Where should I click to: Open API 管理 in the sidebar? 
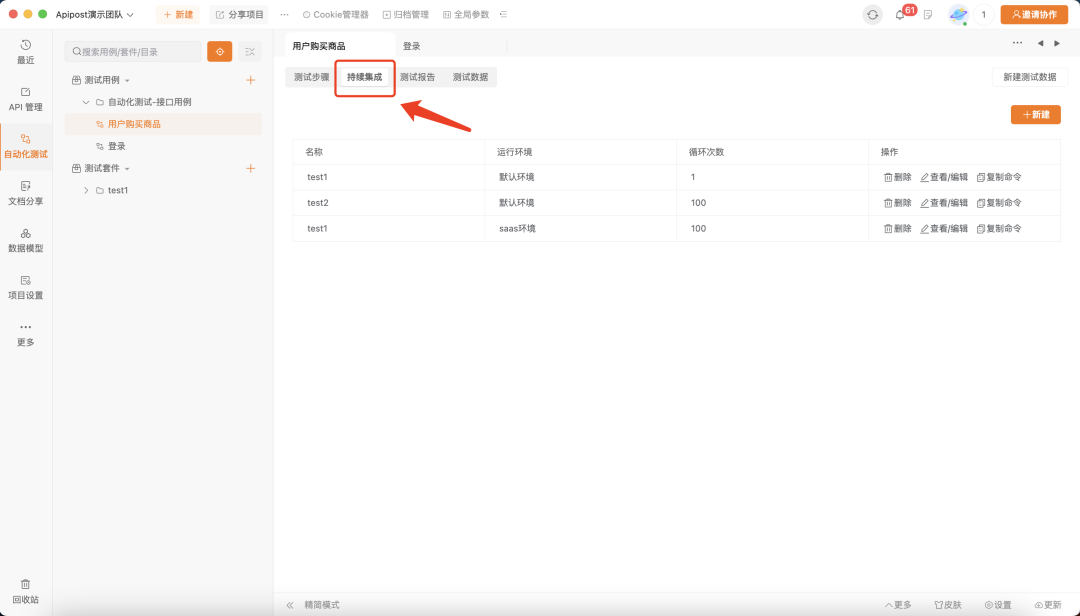pos(25,99)
